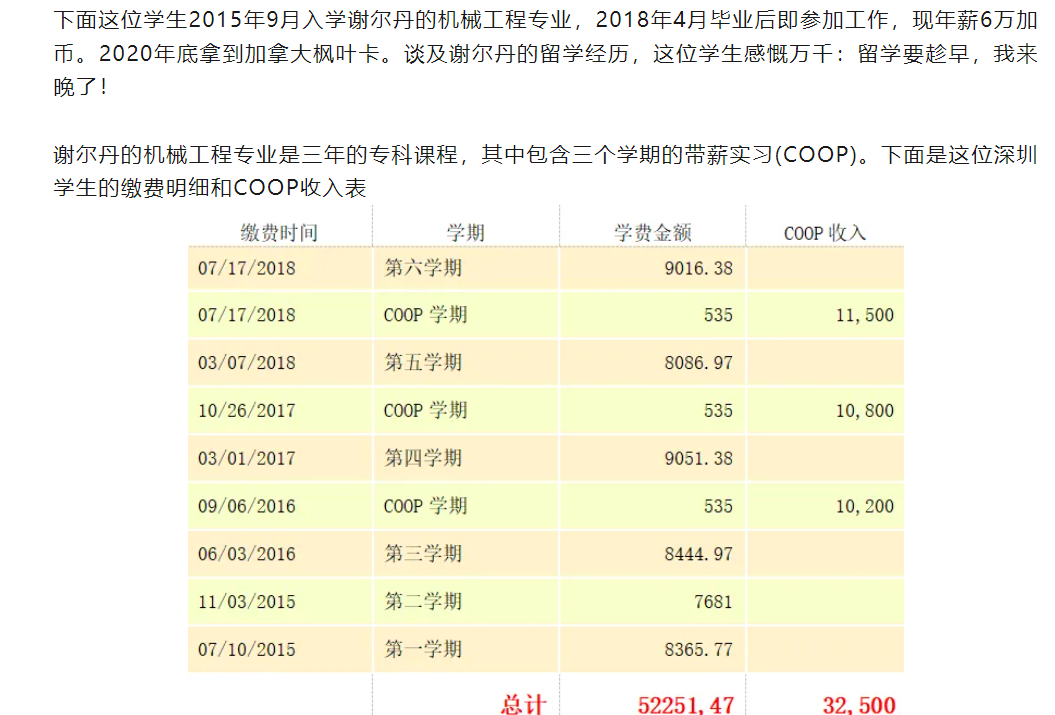Click the 9016.38 tuition amount
Viewport: 1055px width, 715px height.
point(698,268)
